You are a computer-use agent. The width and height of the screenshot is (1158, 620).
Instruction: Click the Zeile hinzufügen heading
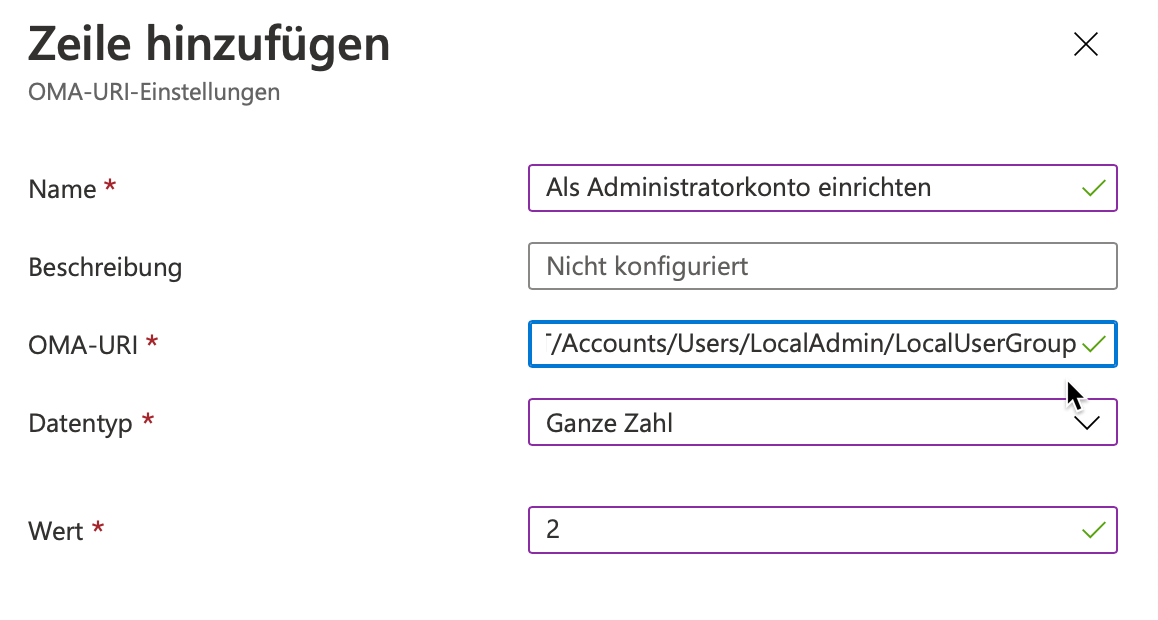click(x=209, y=46)
